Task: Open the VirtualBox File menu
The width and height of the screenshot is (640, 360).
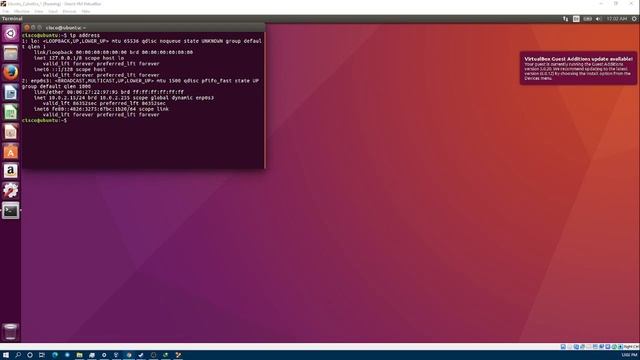Action: (5, 11)
